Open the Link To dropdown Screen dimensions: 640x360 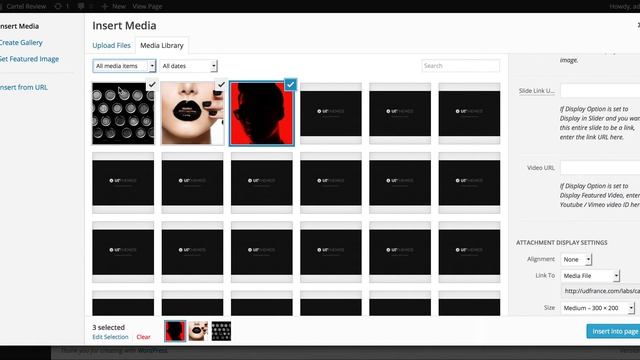(590, 276)
